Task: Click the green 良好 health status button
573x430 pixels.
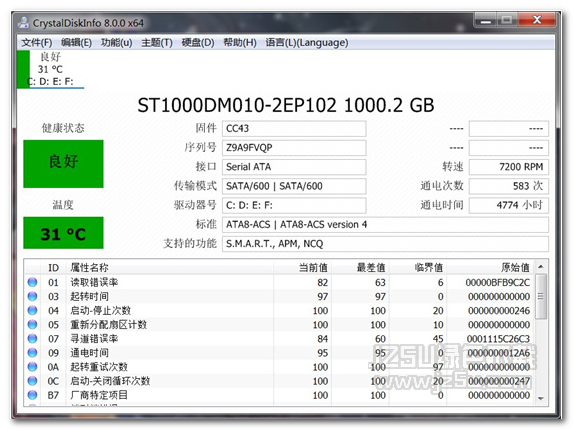Action: coord(63,164)
